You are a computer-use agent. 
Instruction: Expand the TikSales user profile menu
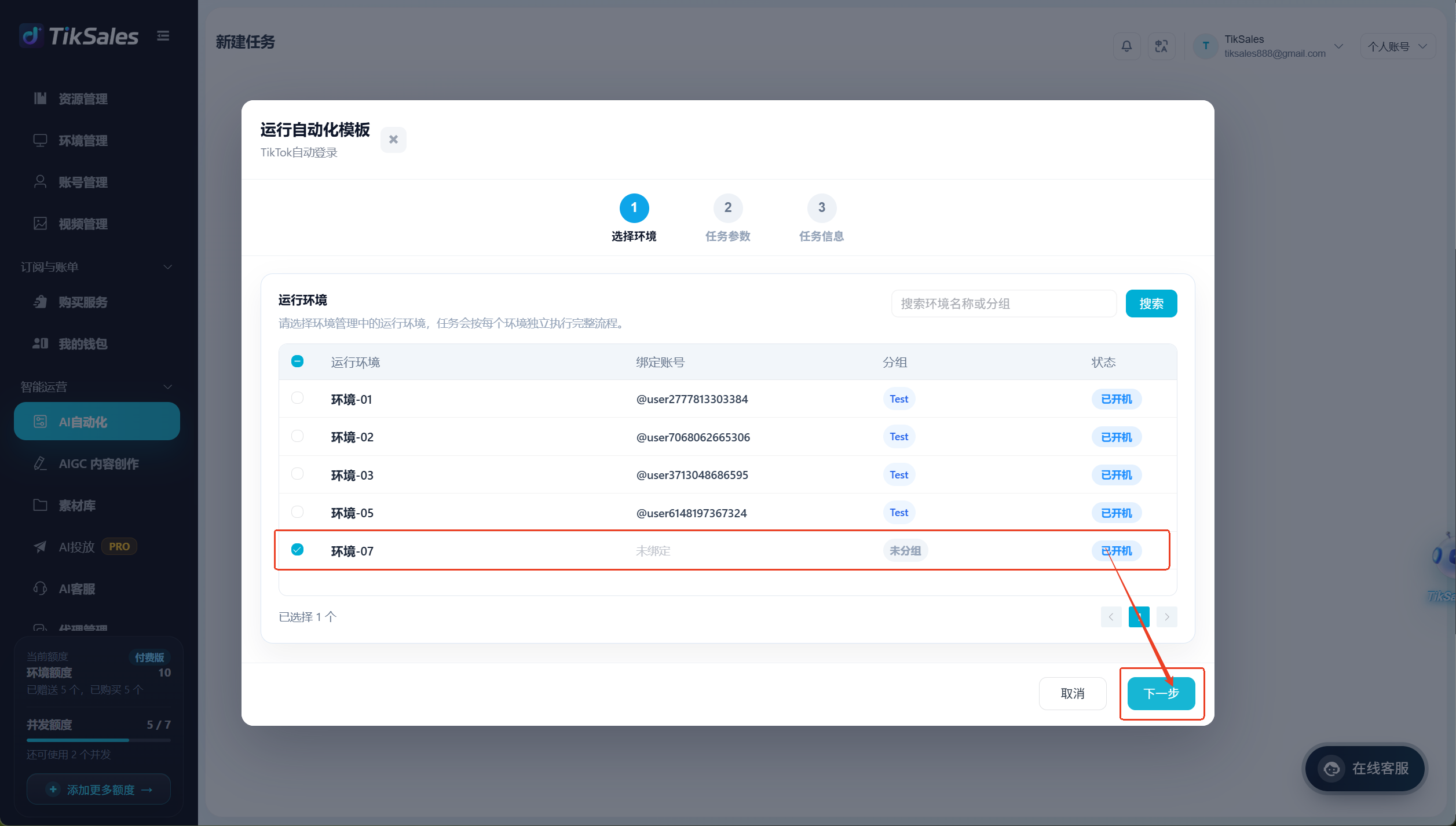pos(1268,46)
